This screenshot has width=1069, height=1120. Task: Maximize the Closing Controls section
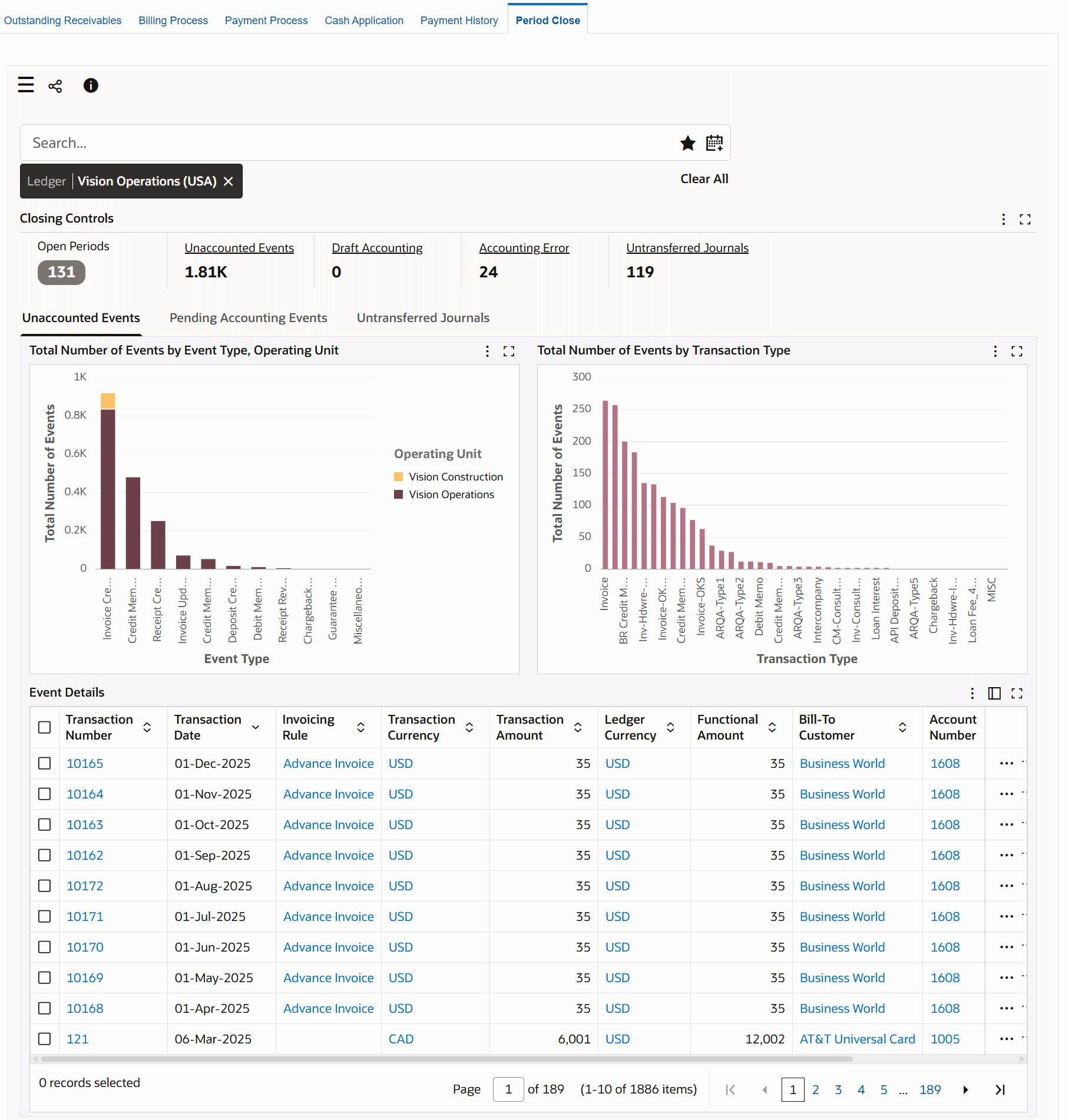pos(1025,220)
